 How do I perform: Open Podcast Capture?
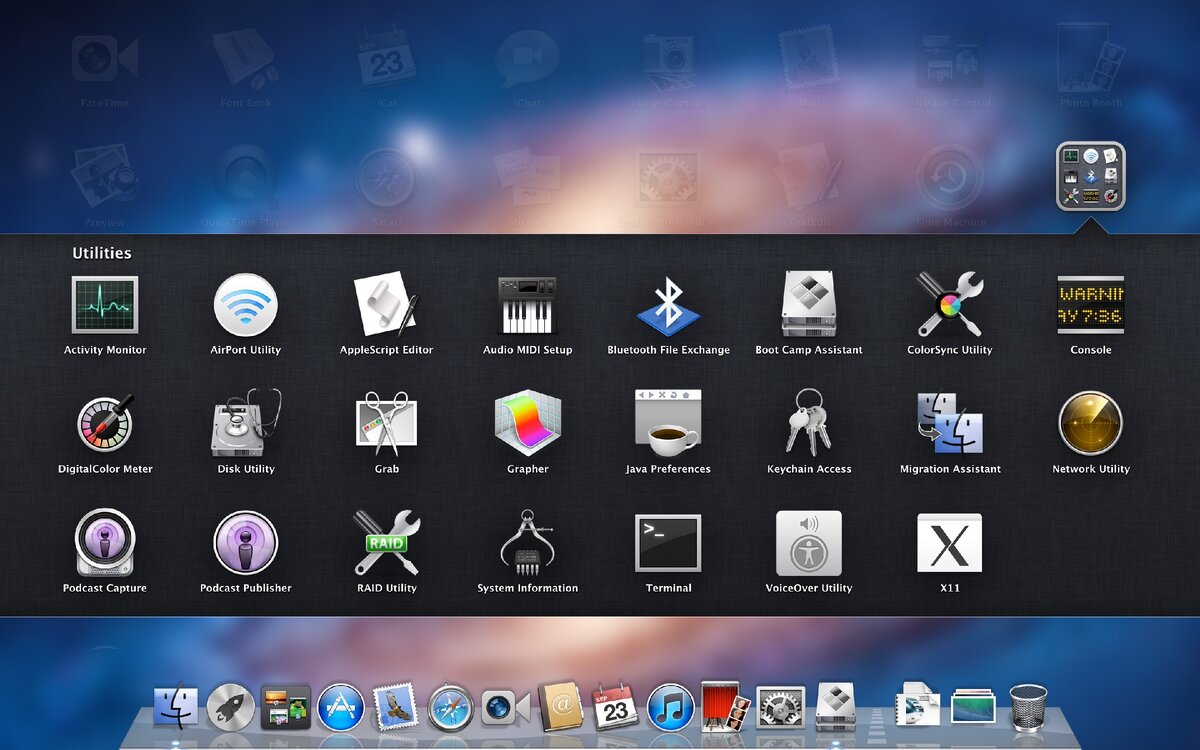105,543
